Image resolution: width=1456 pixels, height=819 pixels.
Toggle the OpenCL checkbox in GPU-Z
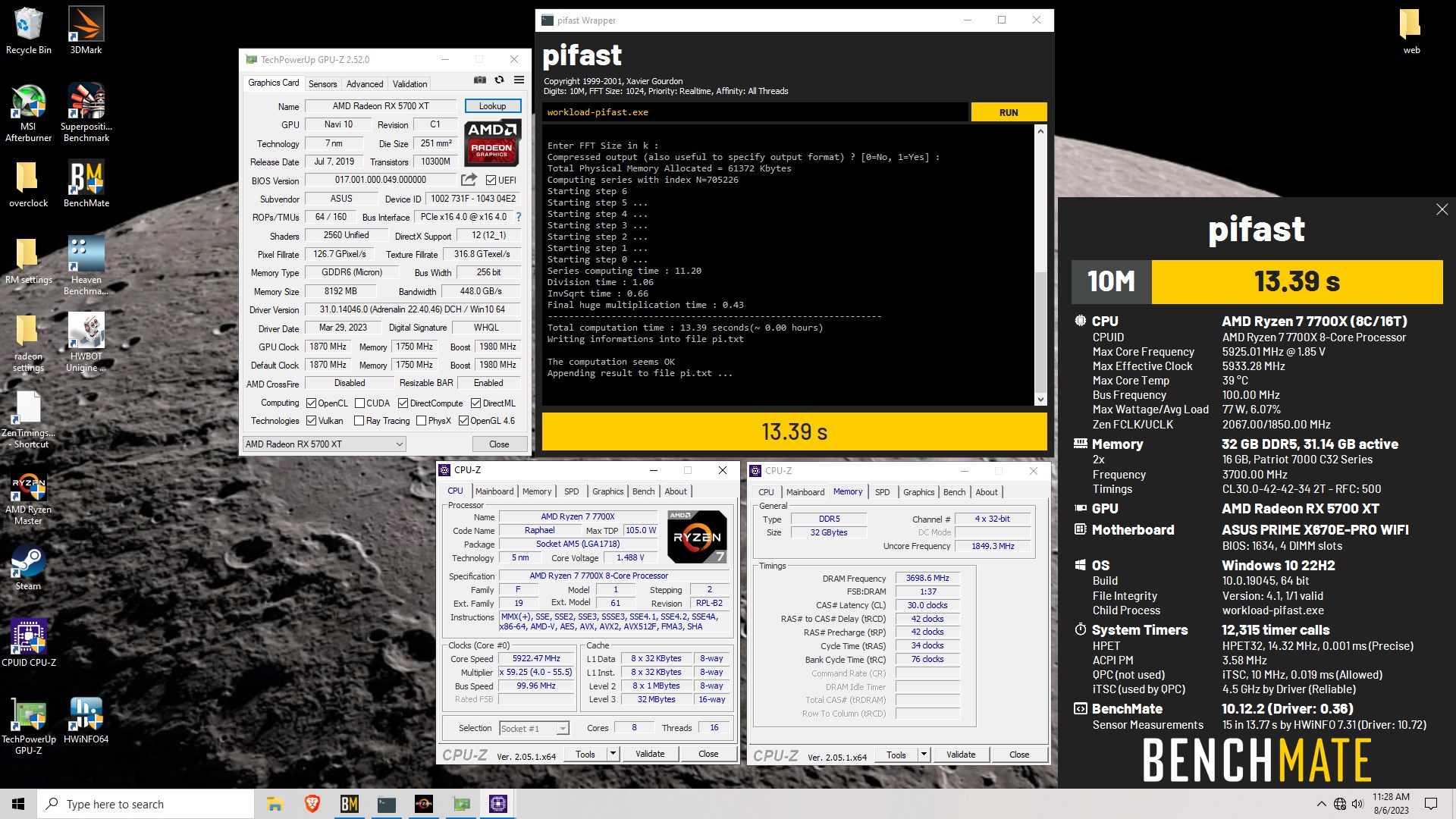(x=311, y=403)
